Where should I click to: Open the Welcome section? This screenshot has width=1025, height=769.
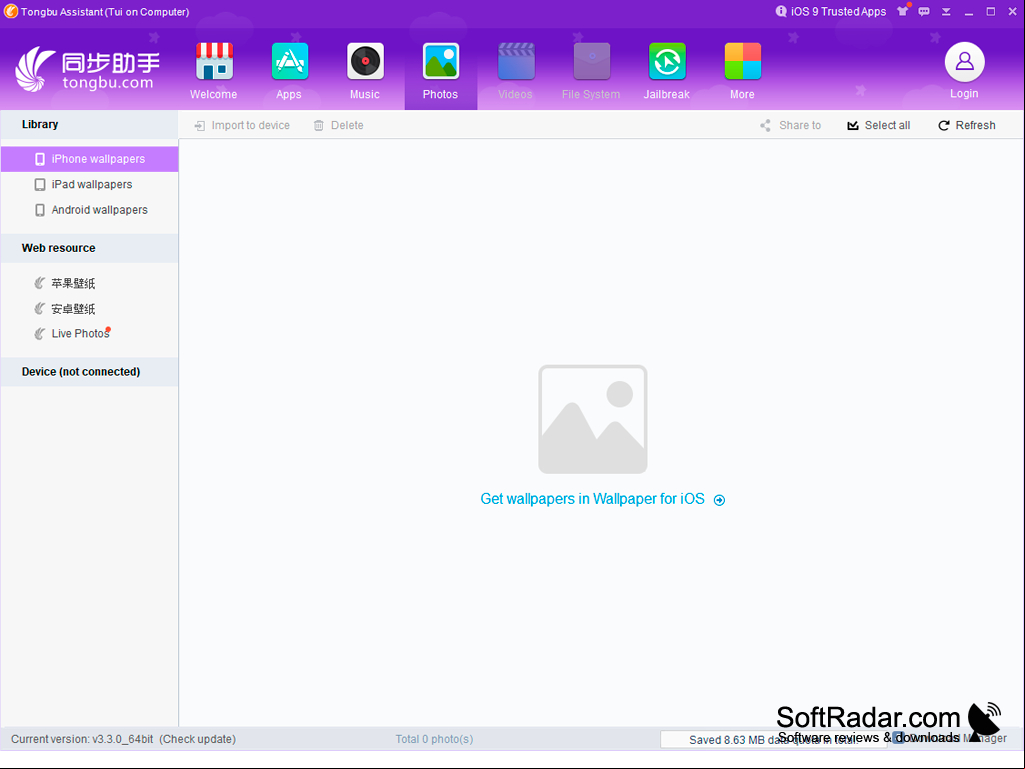pos(214,71)
